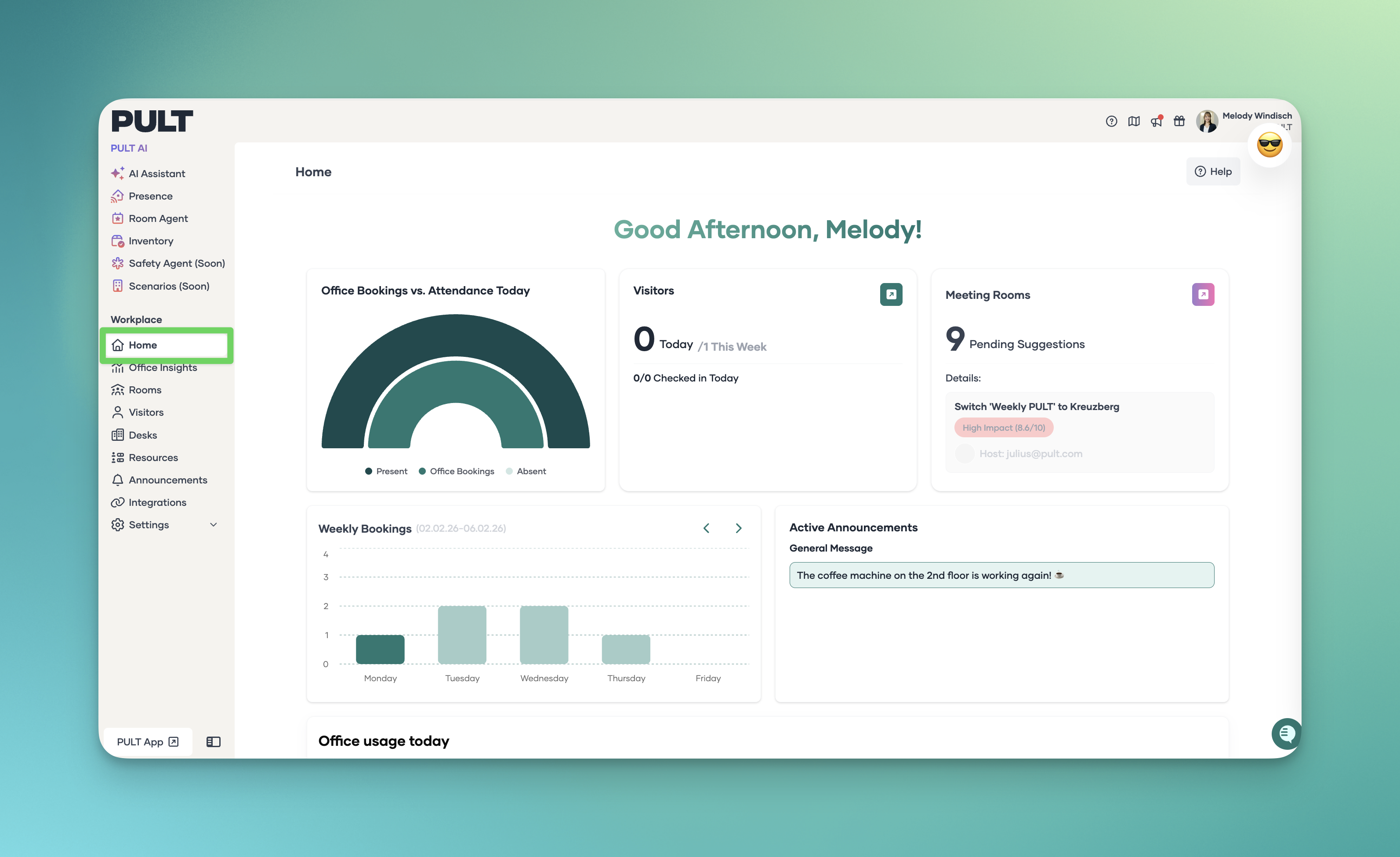Click the question mark icon in top bar
Viewport: 1400px width, 857px height.
click(x=1111, y=121)
